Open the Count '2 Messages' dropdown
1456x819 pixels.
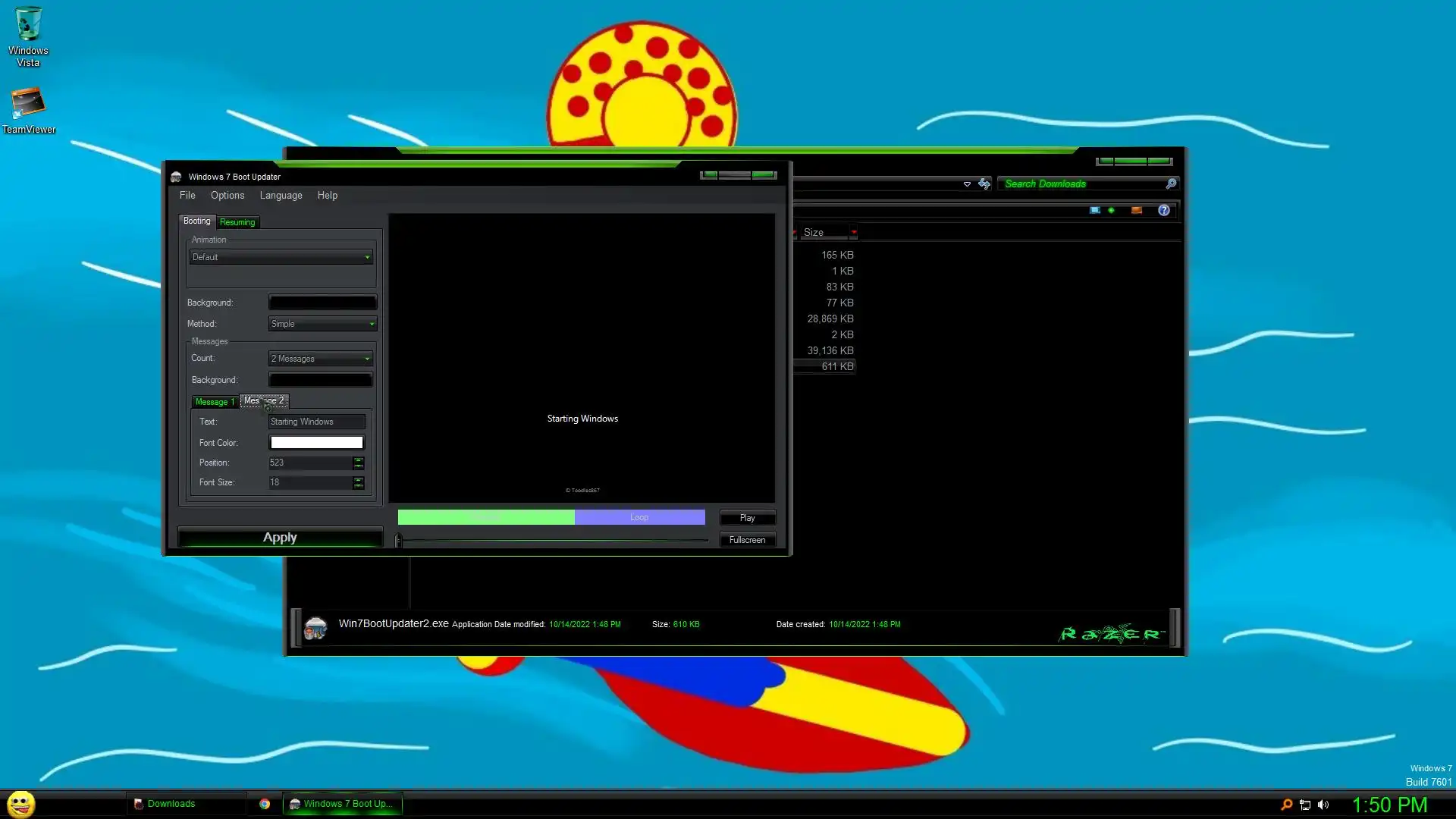(321, 359)
